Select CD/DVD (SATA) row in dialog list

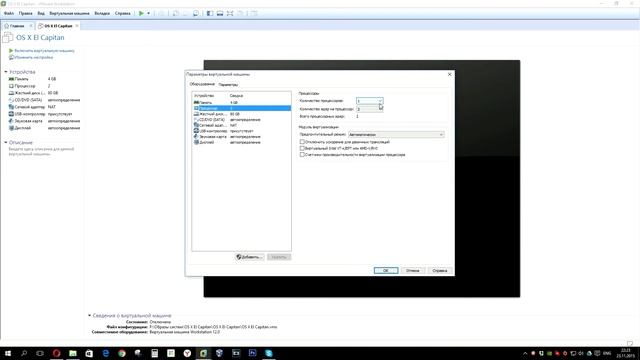(x=242, y=120)
